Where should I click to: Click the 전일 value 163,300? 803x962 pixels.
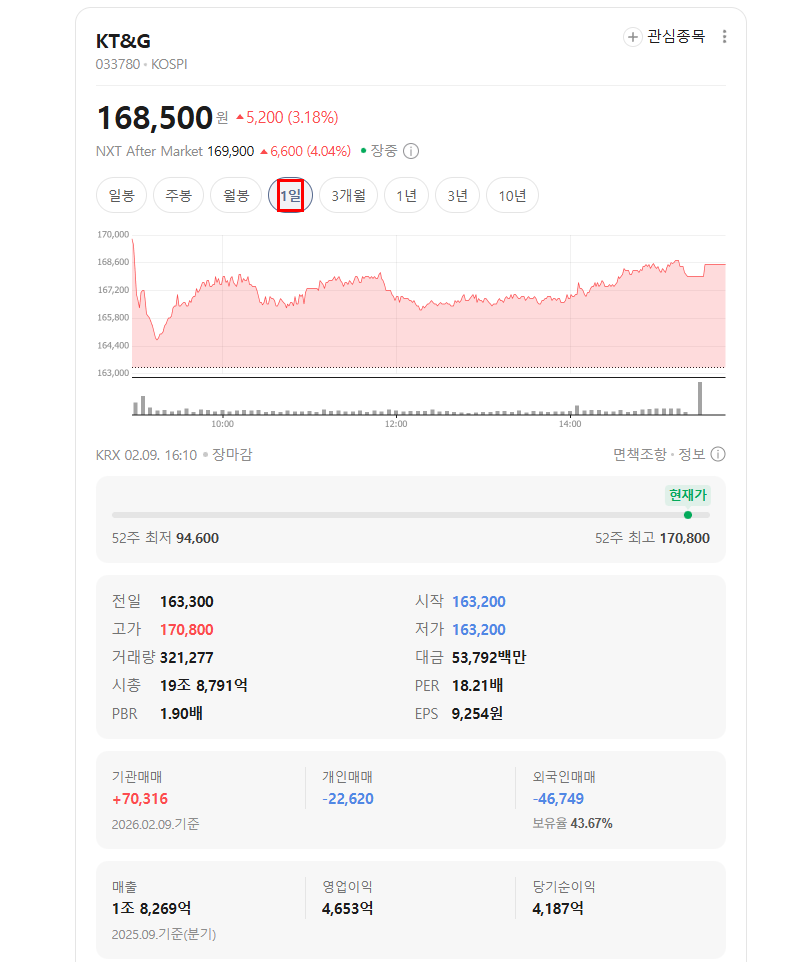pos(186,601)
